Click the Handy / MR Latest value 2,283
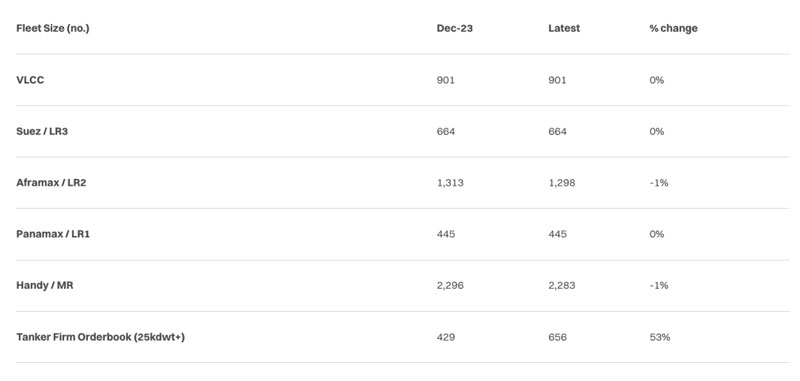 pos(562,286)
